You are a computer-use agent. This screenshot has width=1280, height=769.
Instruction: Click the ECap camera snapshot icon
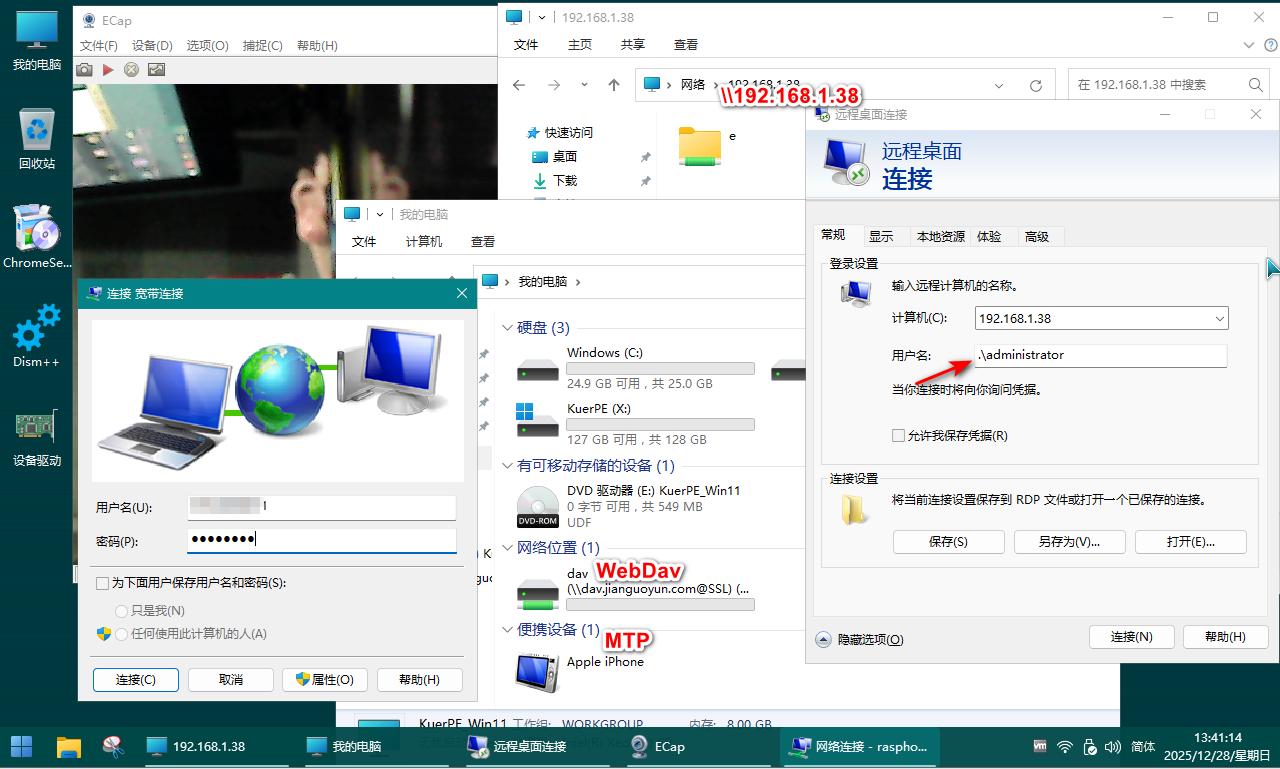pyautogui.click(x=85, y=69)
